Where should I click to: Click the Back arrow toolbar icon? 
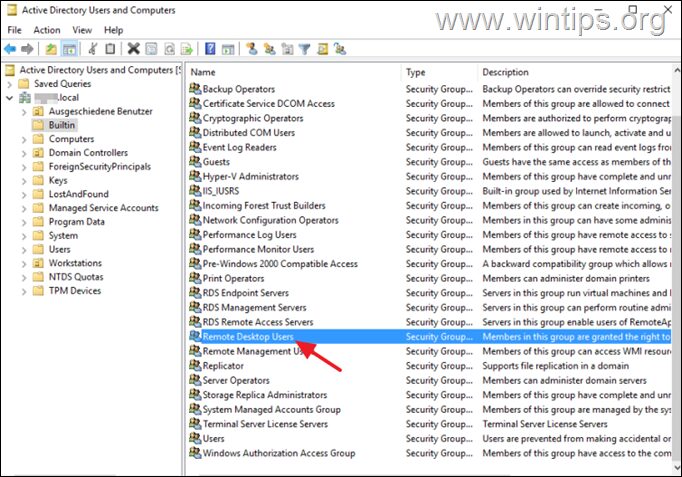tap(10, 49)
